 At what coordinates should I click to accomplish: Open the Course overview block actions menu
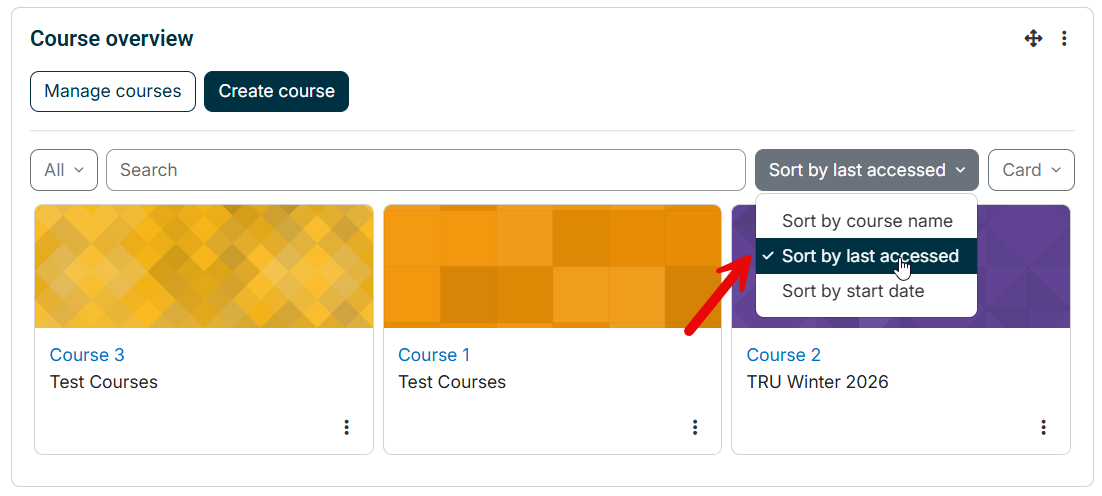pos(1064,39)
